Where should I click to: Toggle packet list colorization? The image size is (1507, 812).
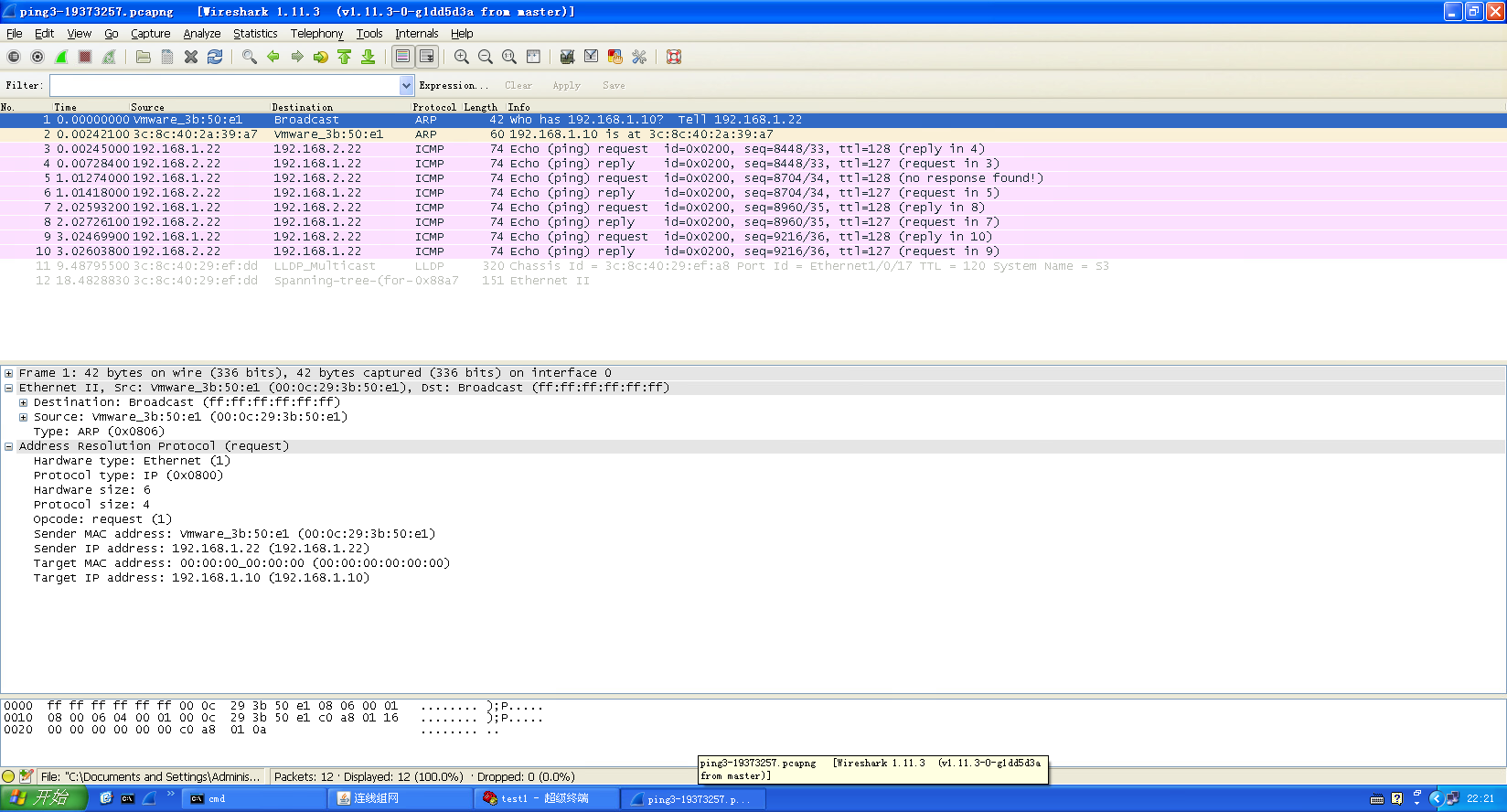pyautogui.click(x=402, y=57)
